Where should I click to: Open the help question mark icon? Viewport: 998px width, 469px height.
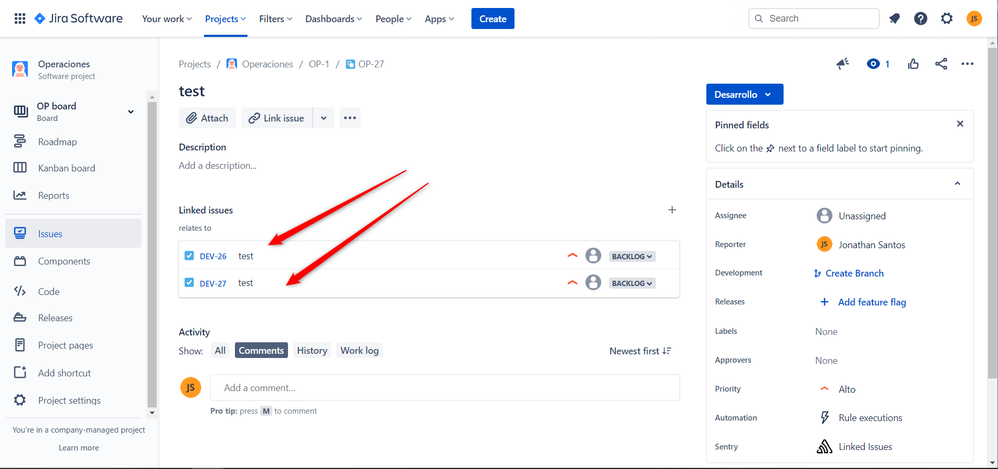(921, 18)
